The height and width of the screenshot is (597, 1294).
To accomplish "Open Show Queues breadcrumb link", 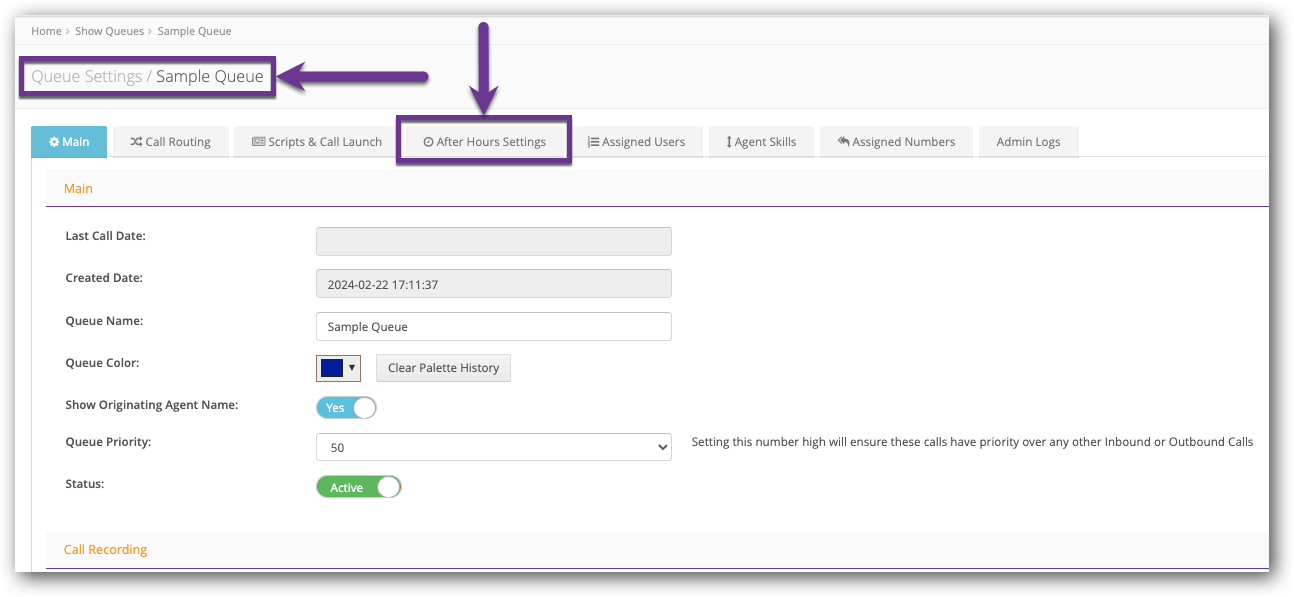I will click(x=110, y=31).
